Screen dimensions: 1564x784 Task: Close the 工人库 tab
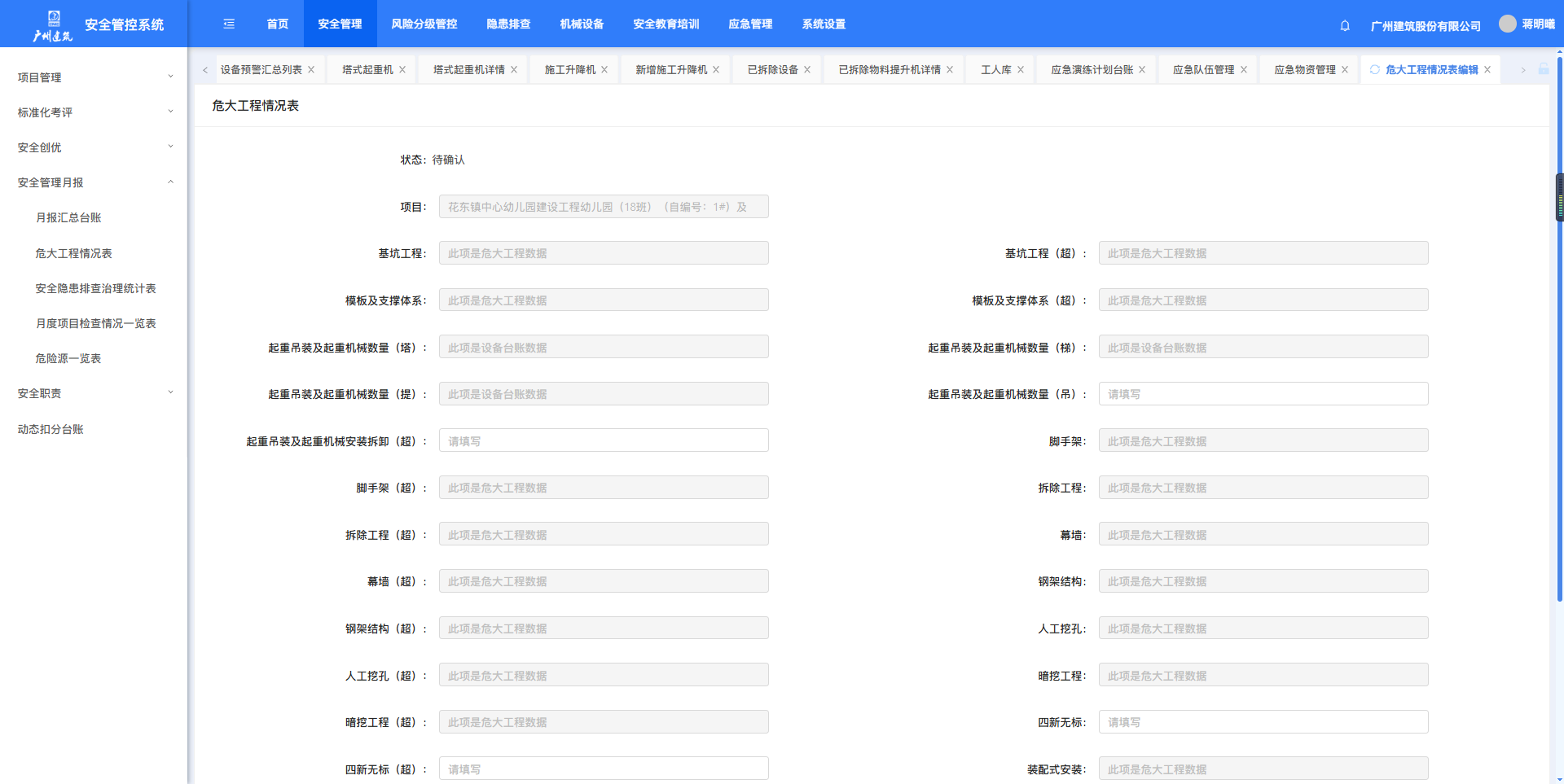click(1021, 70)
